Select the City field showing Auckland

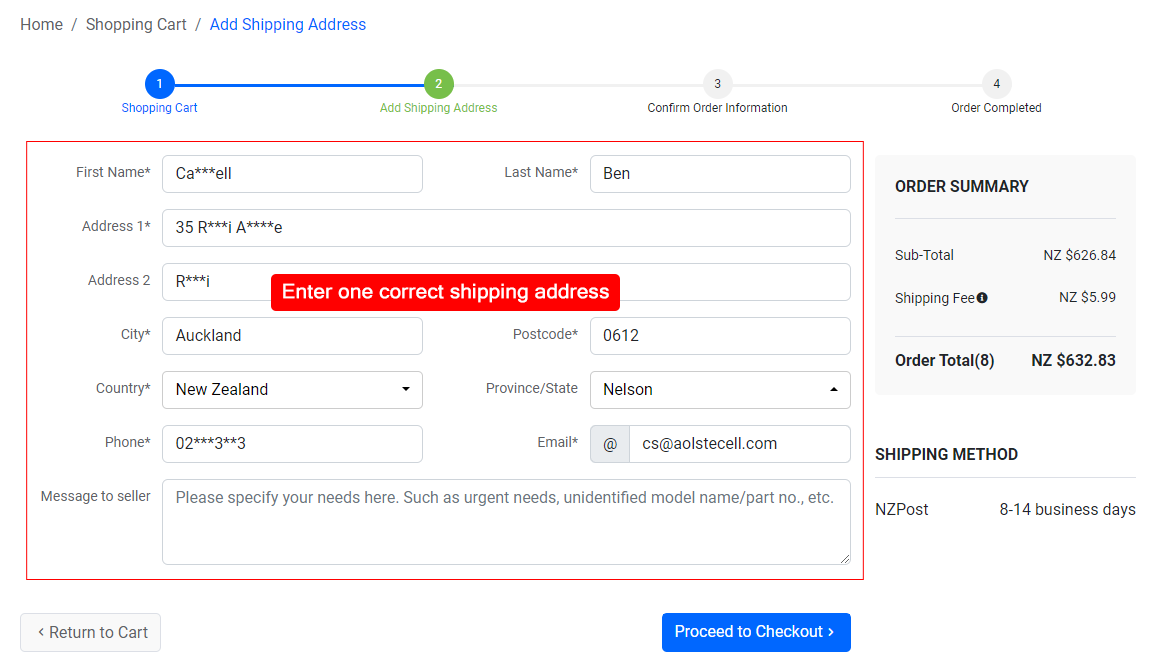pyautogui.click(x=292, y=335)
